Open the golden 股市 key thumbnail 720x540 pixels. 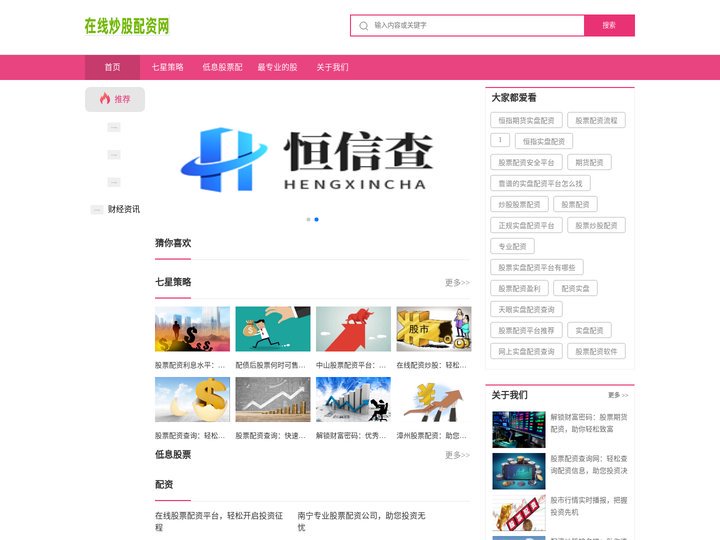(434, 329)
